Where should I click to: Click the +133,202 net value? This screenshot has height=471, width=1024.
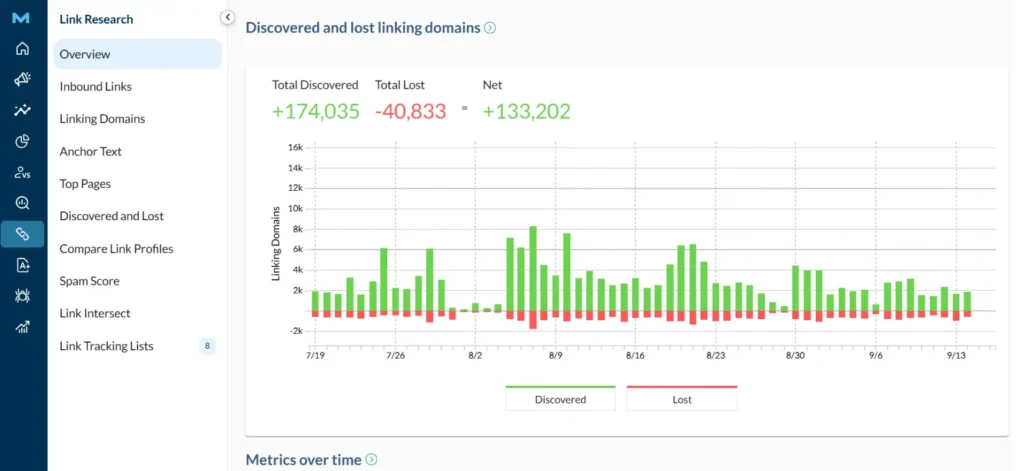point(526,111)
